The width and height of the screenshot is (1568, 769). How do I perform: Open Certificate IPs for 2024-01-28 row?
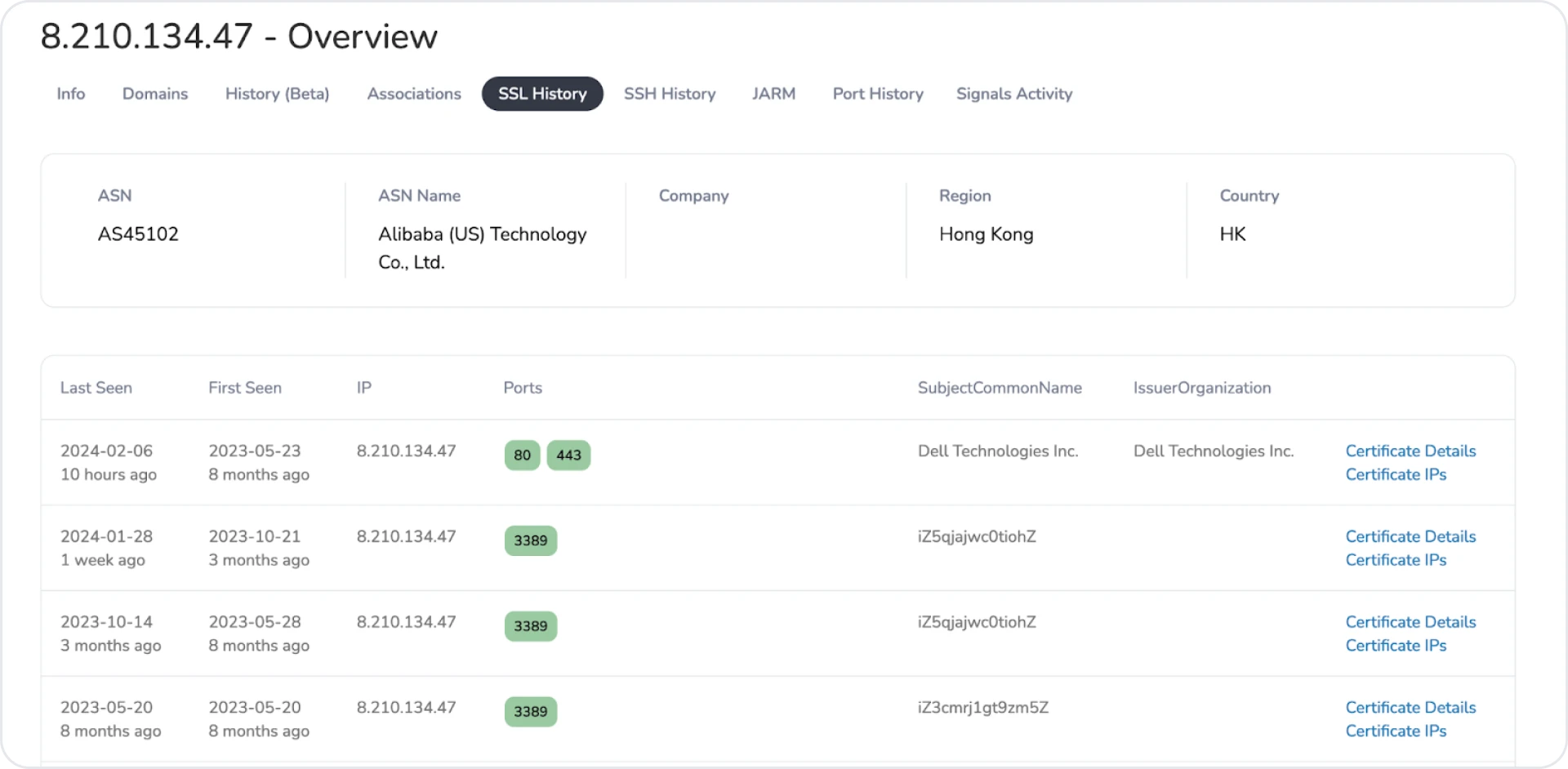[1396, 560]
